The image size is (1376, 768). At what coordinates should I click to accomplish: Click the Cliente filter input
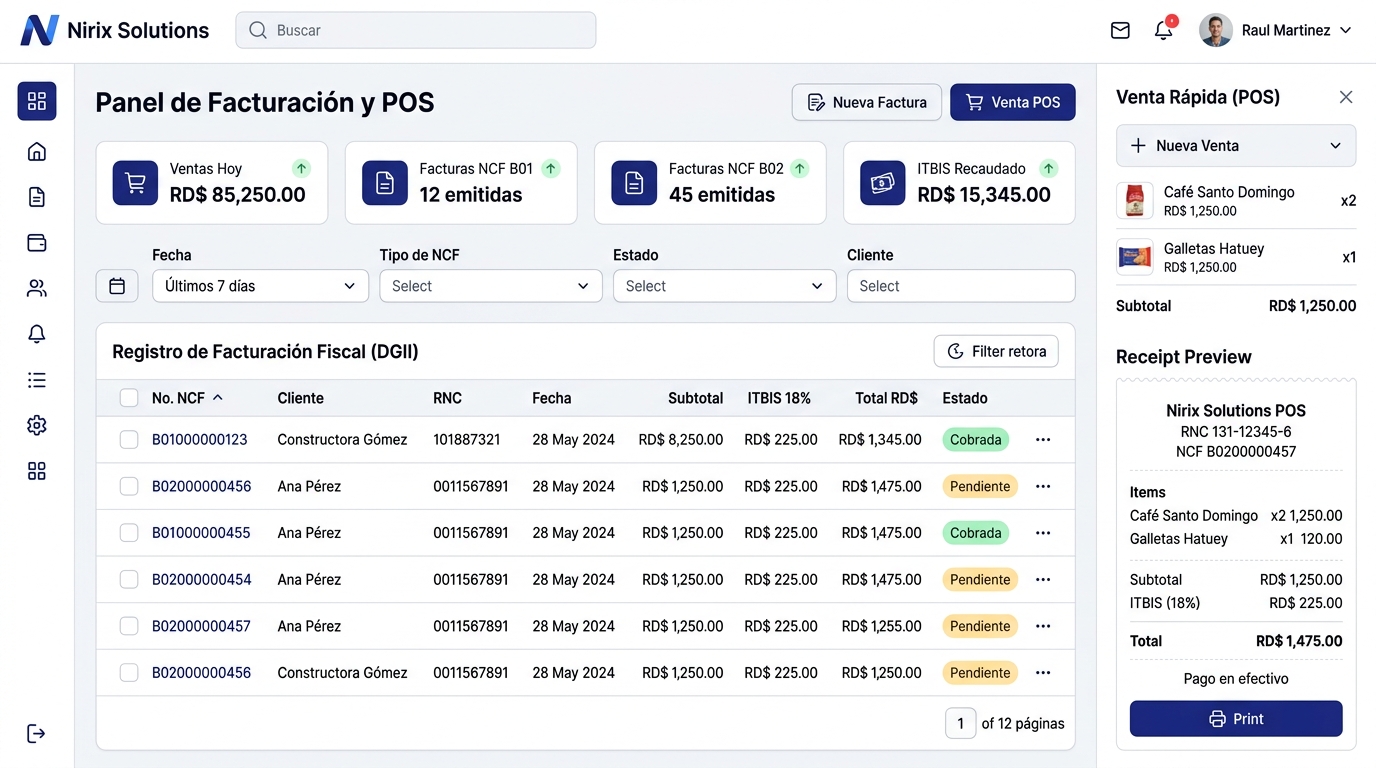pos(961,286)
